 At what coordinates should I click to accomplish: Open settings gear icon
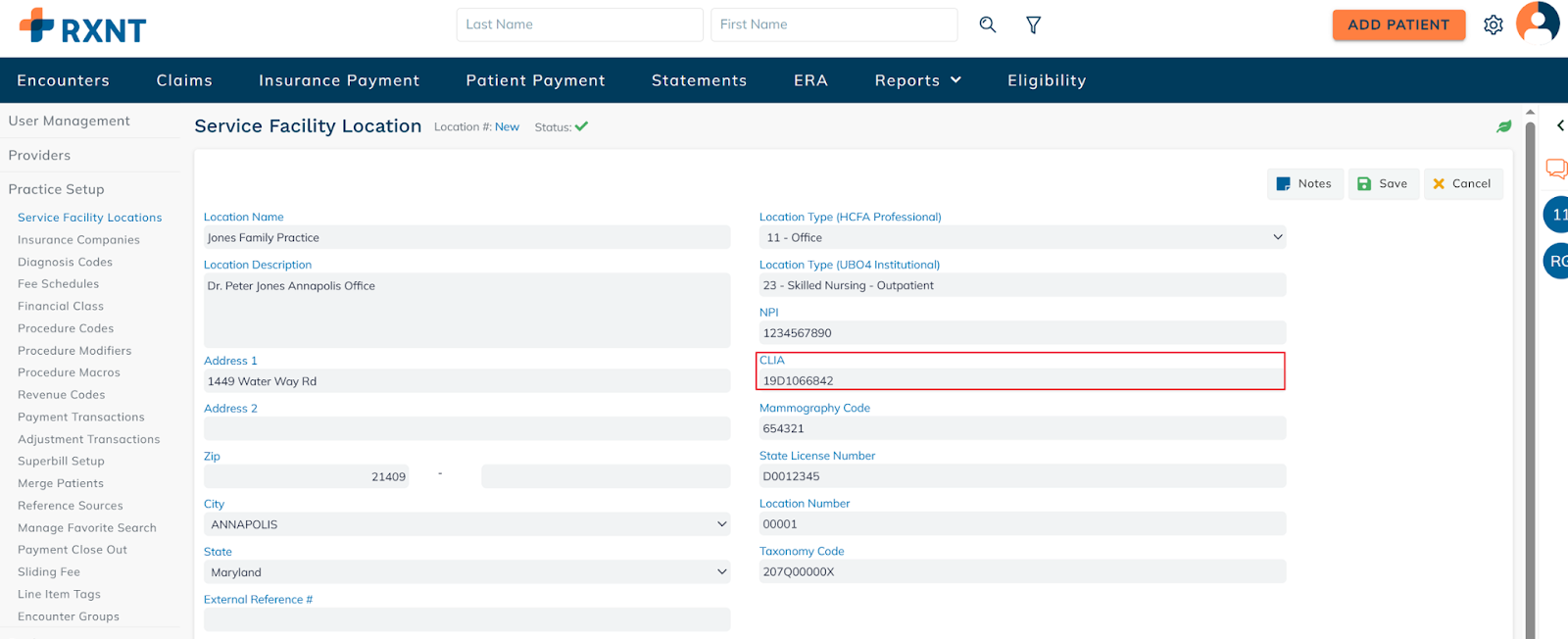tap(1493, 25)
